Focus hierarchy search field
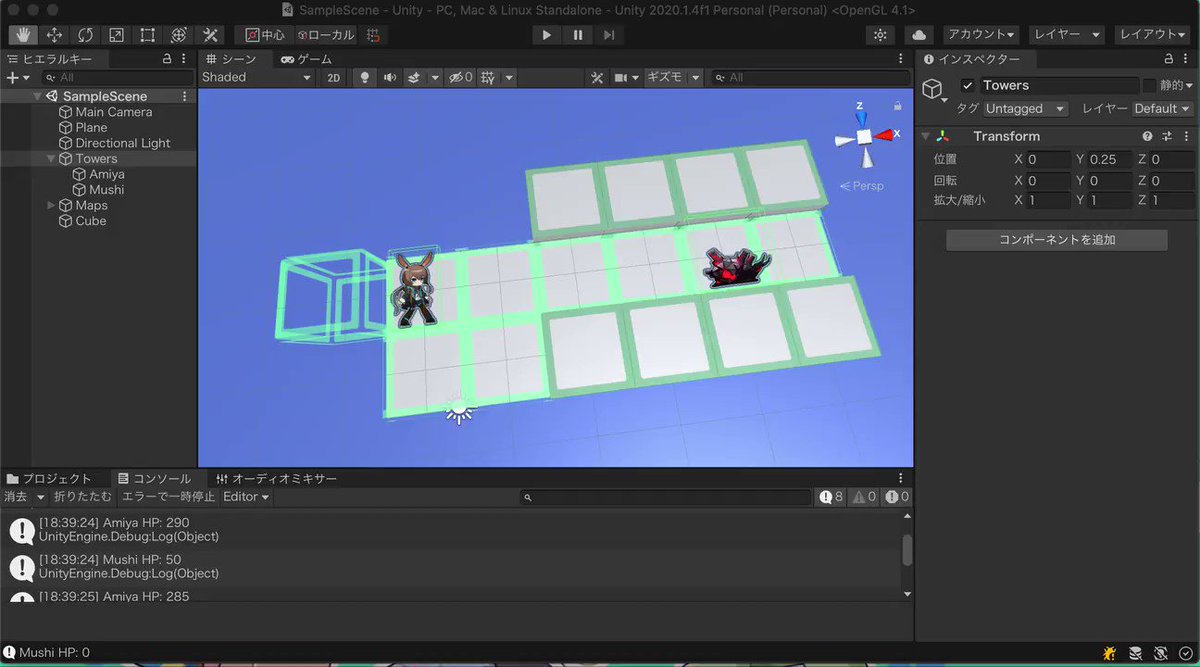This screenshot has width=1200, height=667. [x=119, y=77]
